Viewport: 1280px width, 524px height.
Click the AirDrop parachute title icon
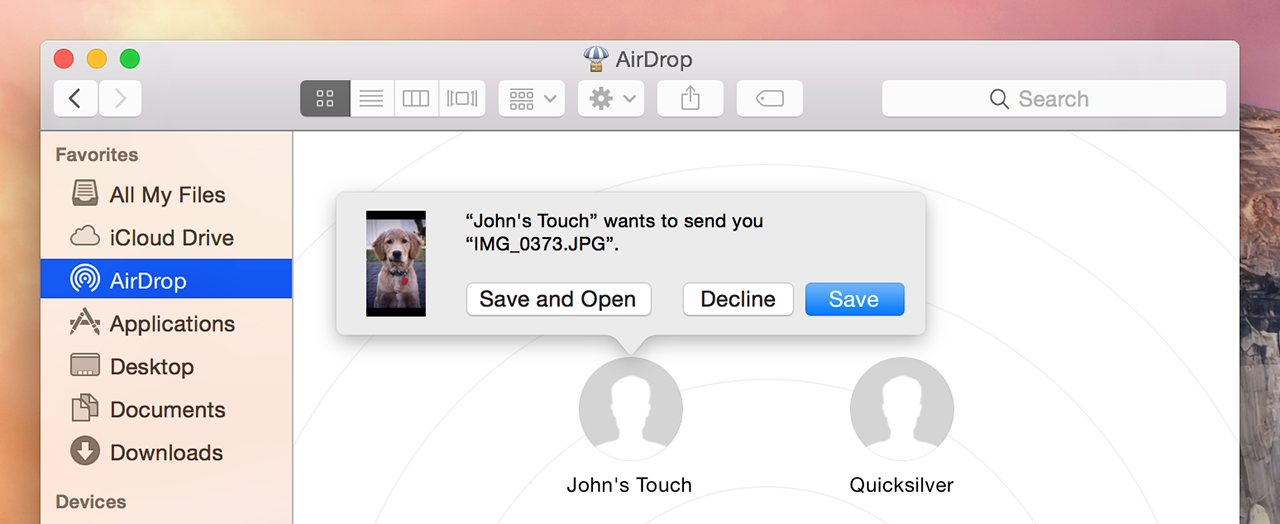pyautogui.click(x=596, y=59)
